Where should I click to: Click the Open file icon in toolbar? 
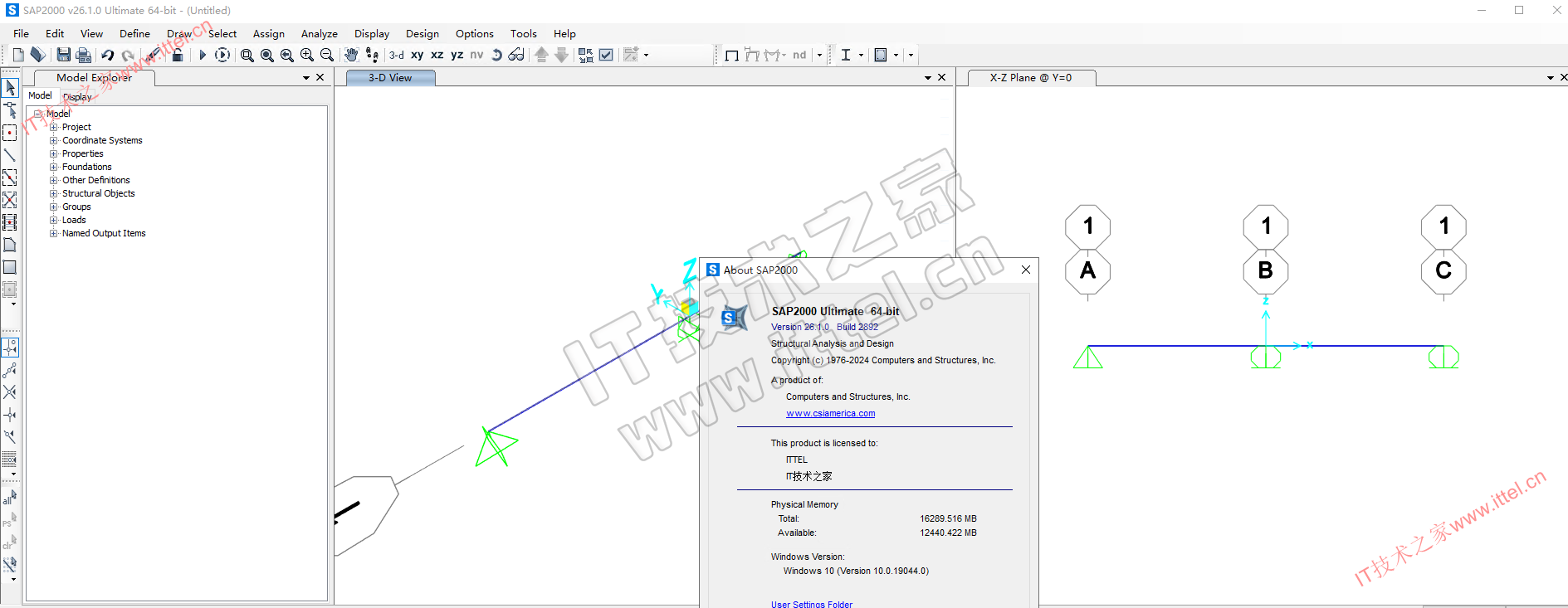[38, 55]
